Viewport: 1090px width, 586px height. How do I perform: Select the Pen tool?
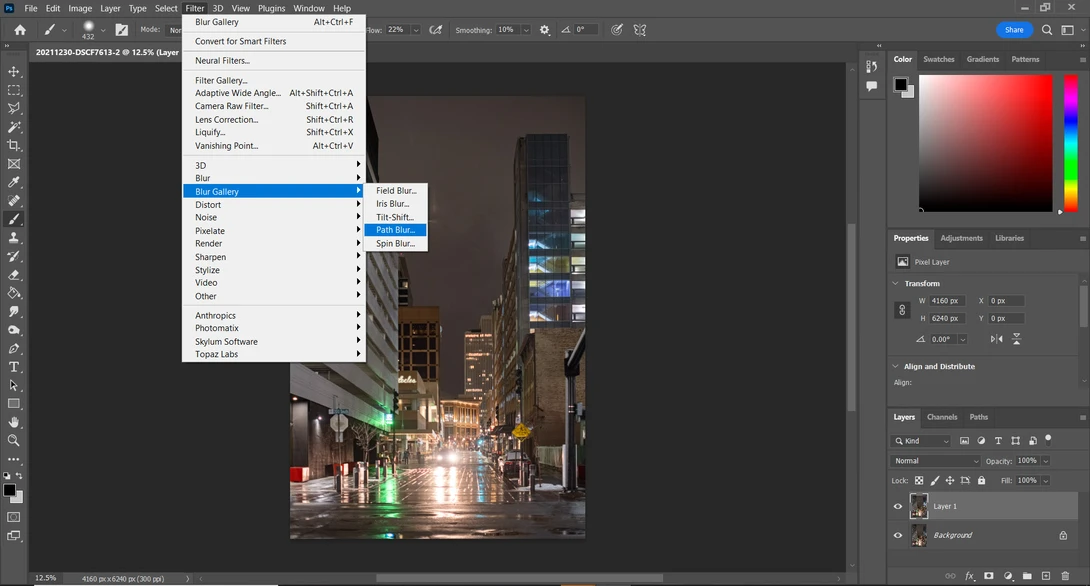click(13, 348)
